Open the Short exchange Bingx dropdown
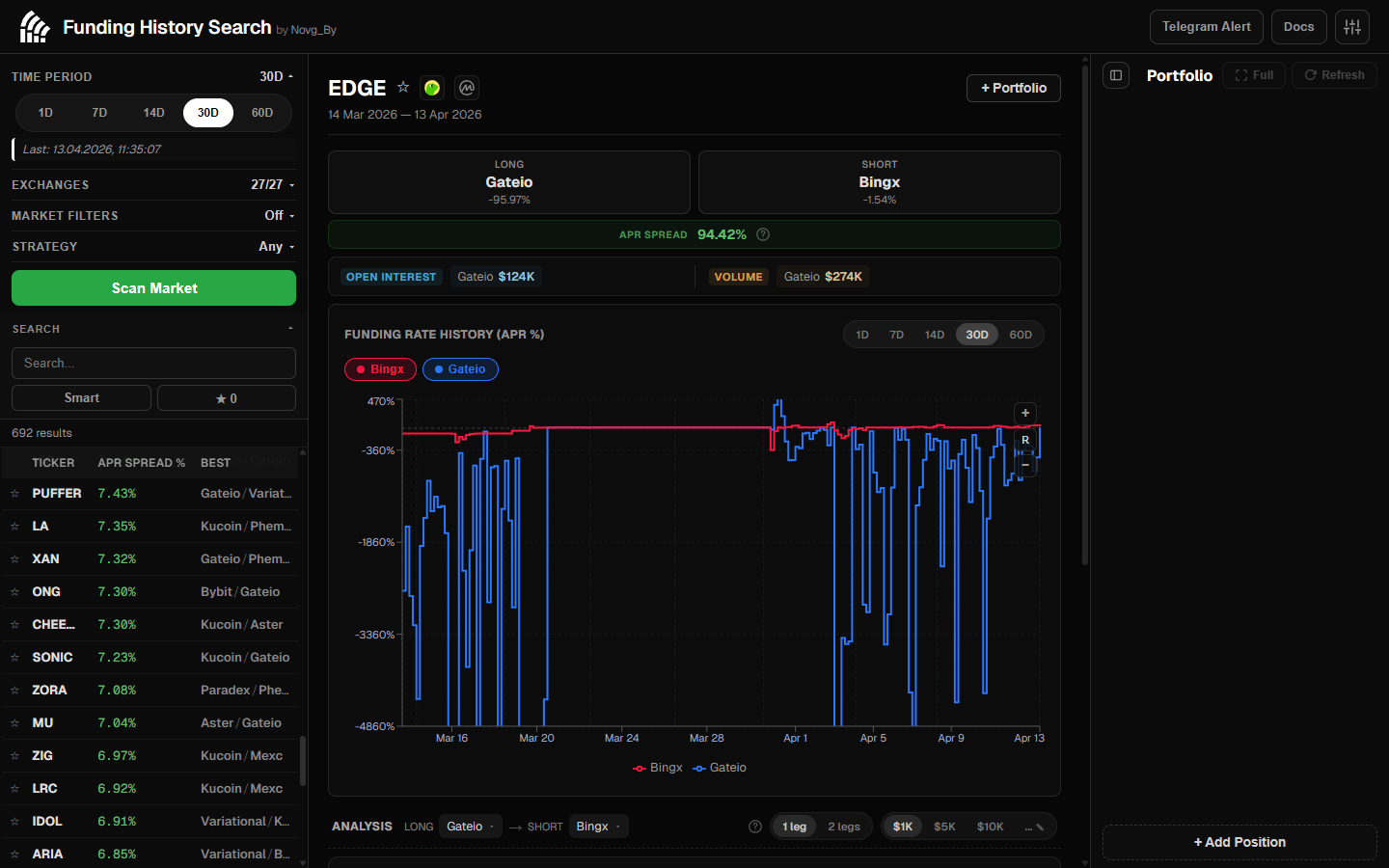This screenshot has width=1389, height=868. [598, 827]
